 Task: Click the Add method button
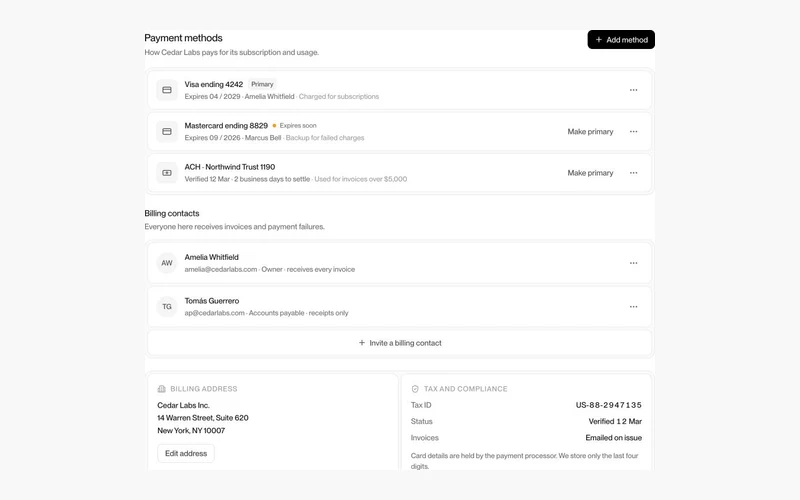tap(621, 39)
